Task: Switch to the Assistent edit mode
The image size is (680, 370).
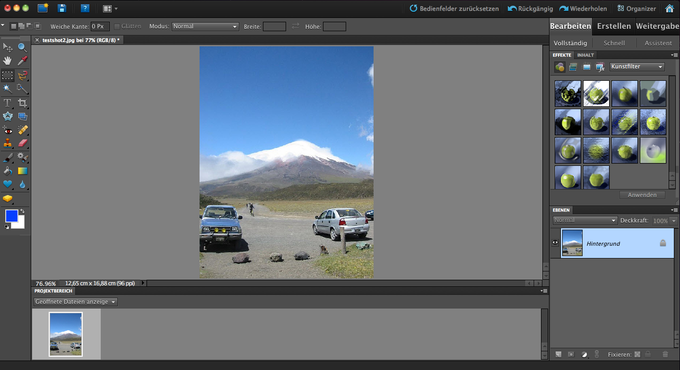Action: [658, 43]
